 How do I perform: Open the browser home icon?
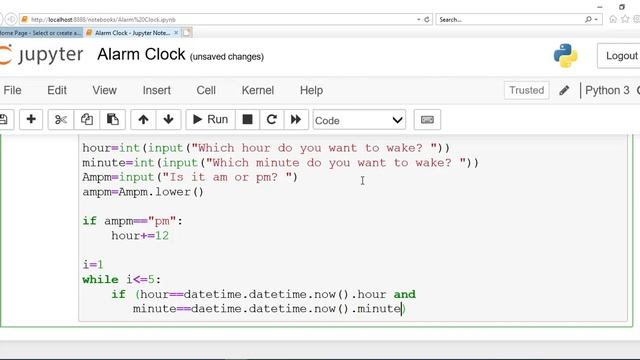point(613,19)
